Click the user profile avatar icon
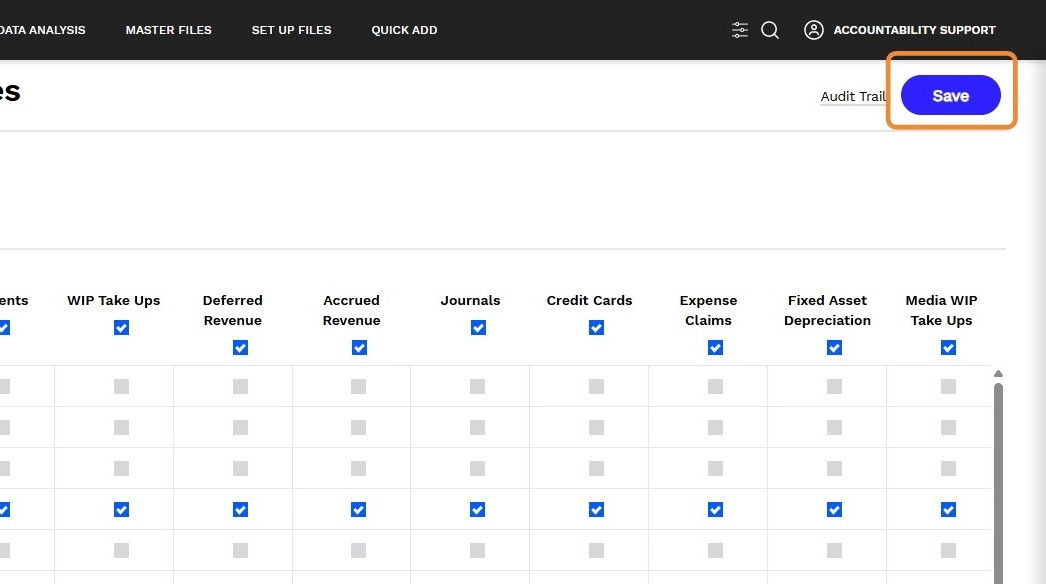 click(x=813, y=30)
